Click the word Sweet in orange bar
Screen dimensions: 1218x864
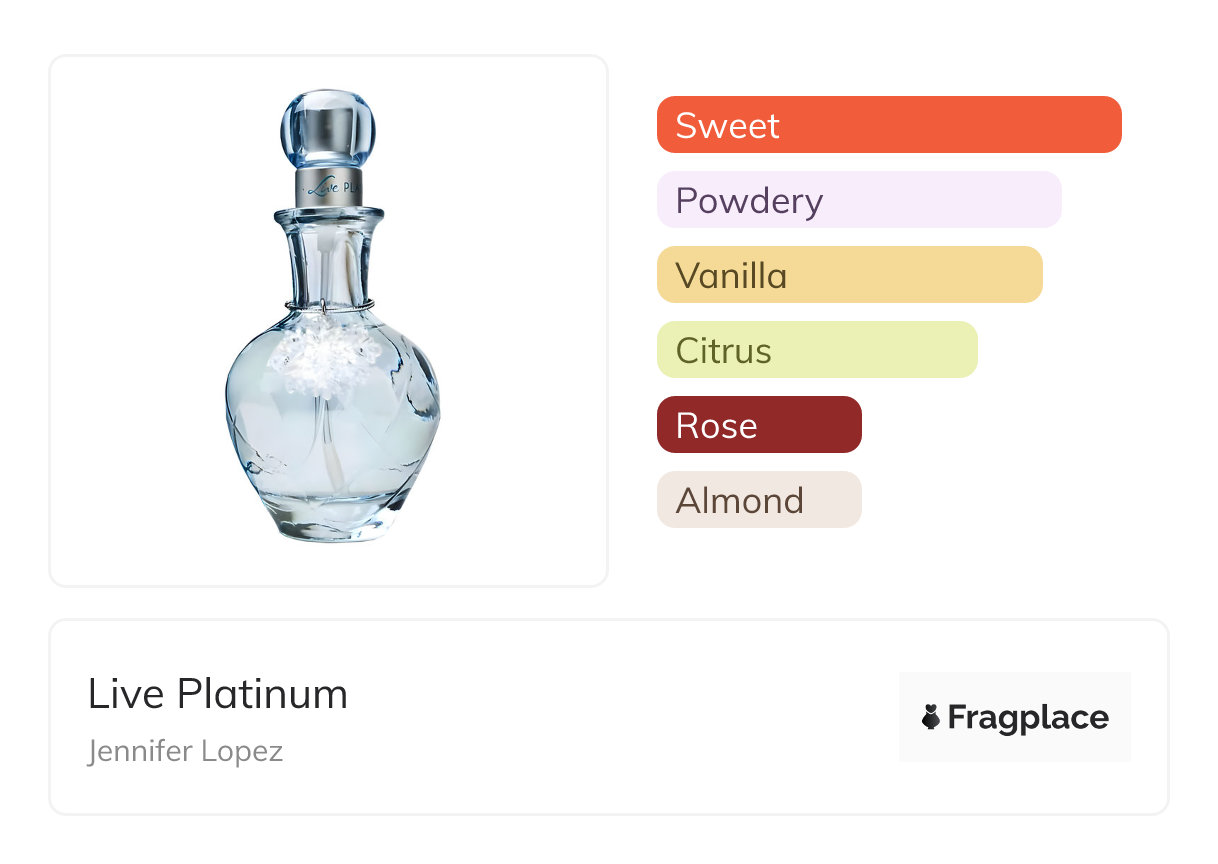727,125
